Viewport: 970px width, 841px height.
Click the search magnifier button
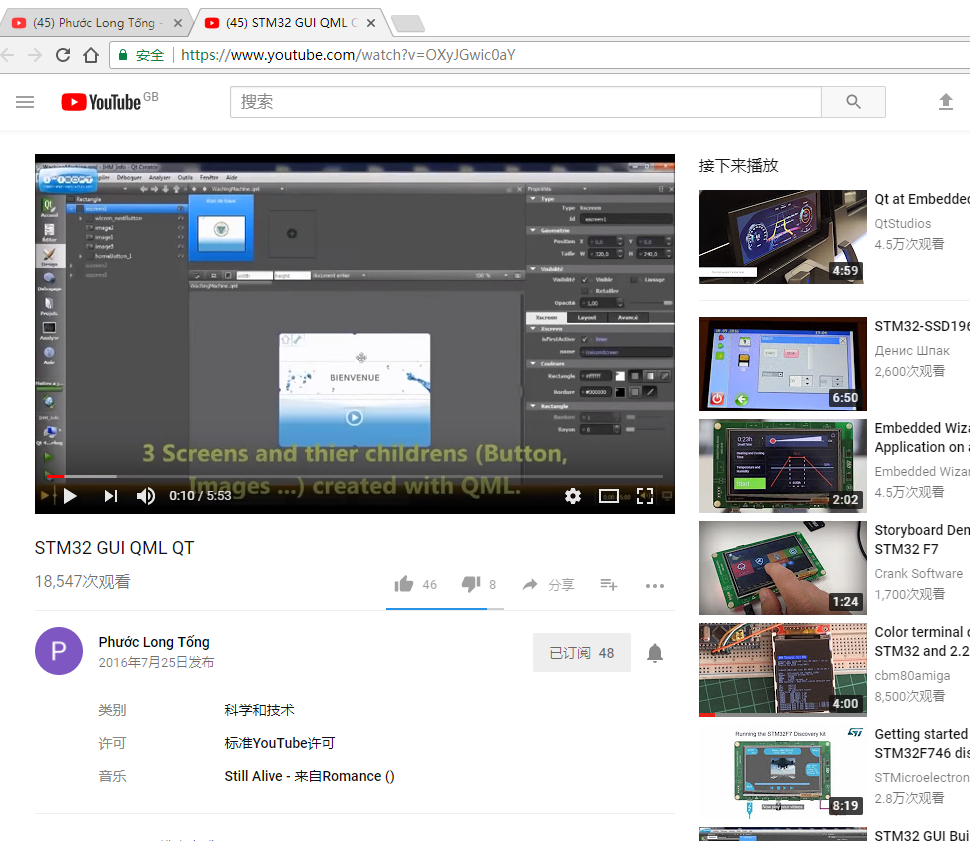[853, 102]
